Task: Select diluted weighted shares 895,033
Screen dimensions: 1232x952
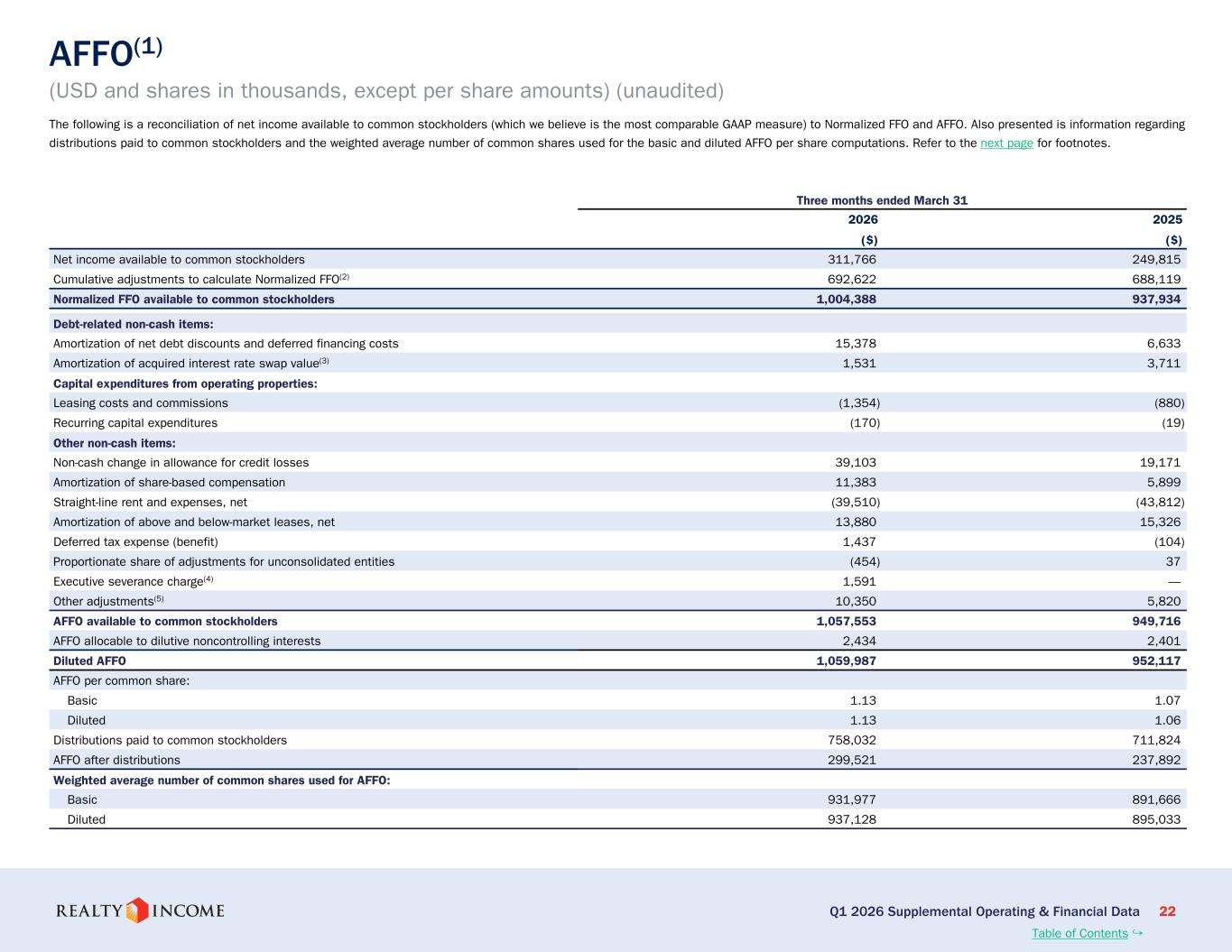Action: (1156, 820)
